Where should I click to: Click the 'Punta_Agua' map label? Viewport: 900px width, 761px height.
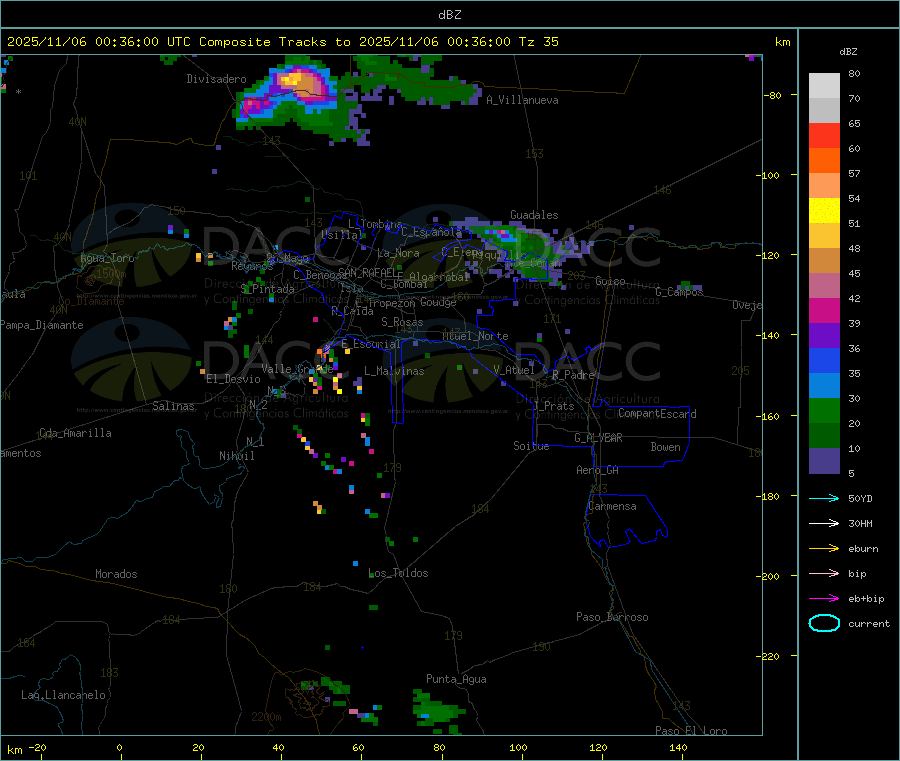click(x=456, y=679)
